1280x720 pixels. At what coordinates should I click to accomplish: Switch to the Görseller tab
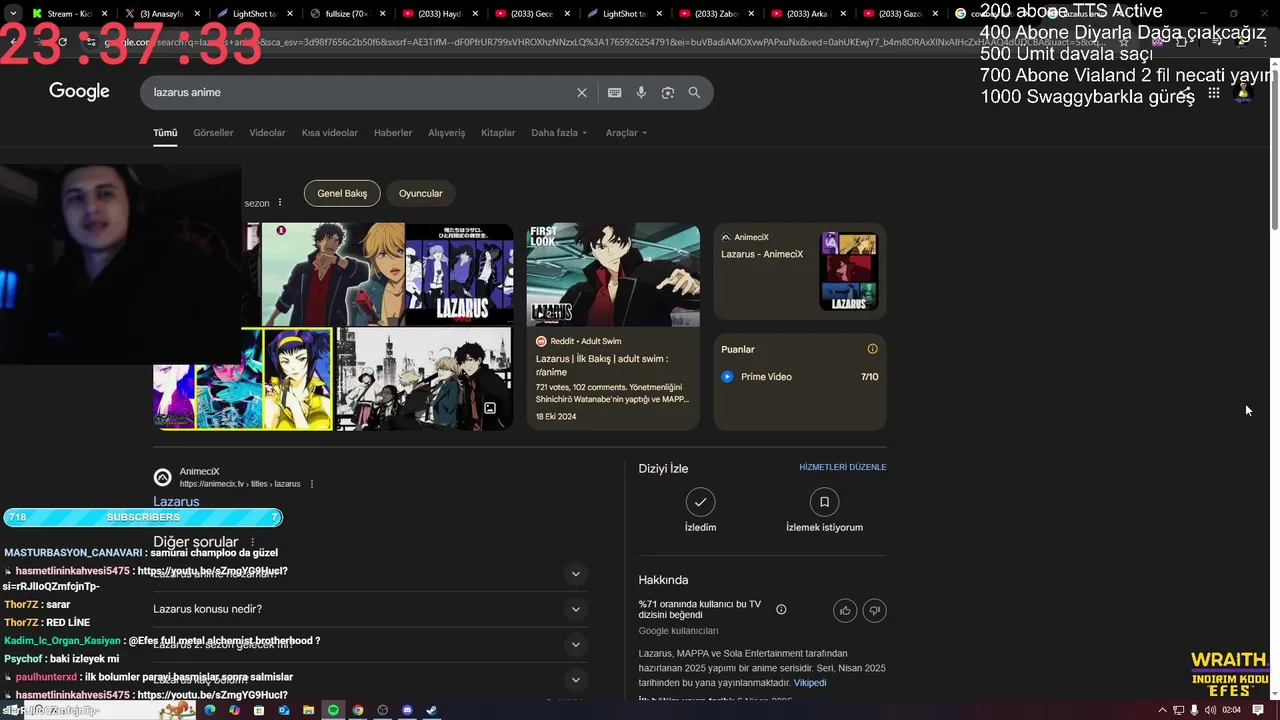point(213,133)
